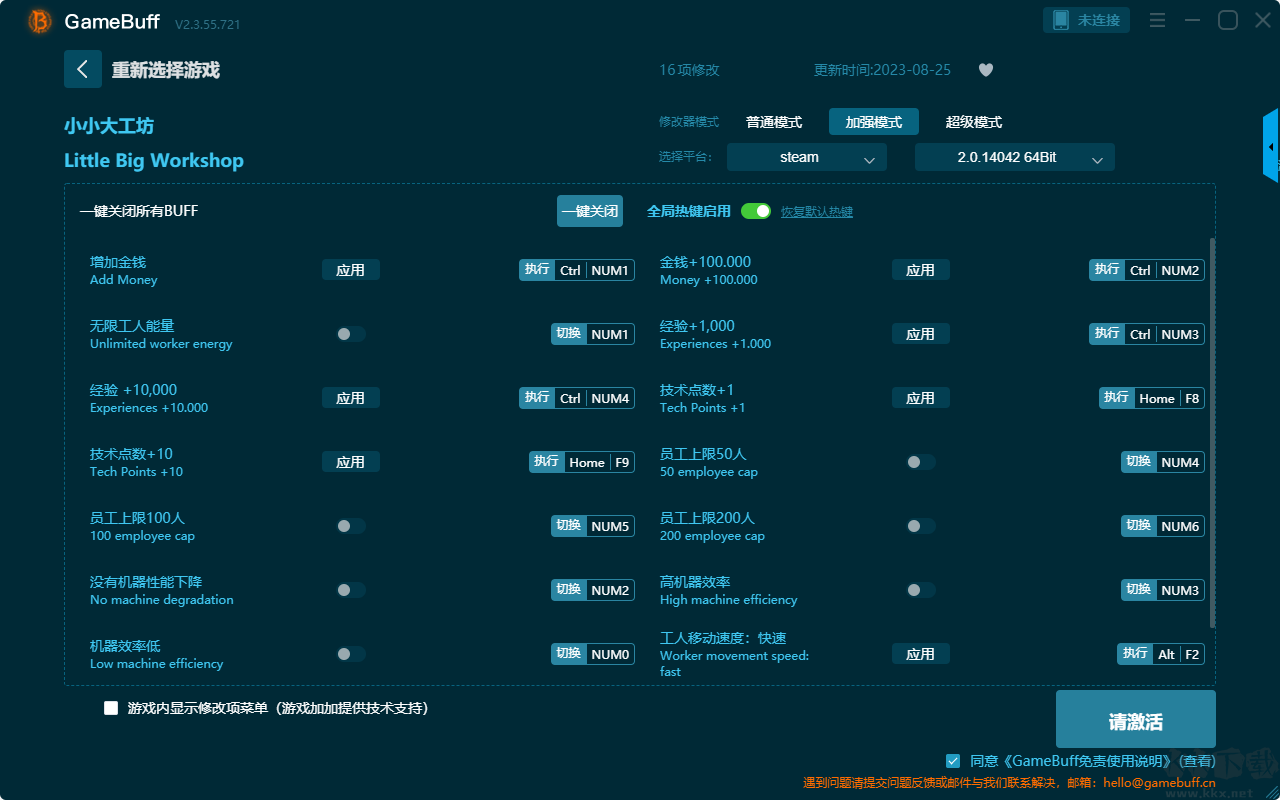Click the 16项修改 count text
1280x800 pixels.
(689, 70)
